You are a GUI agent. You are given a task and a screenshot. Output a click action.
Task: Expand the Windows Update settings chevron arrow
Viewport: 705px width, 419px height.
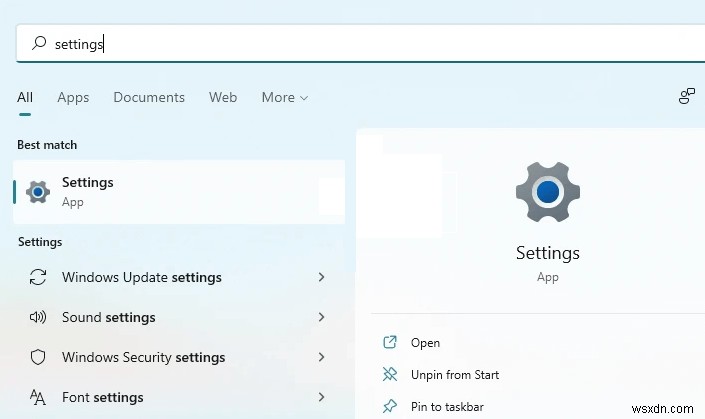click(x=321, y=277)
